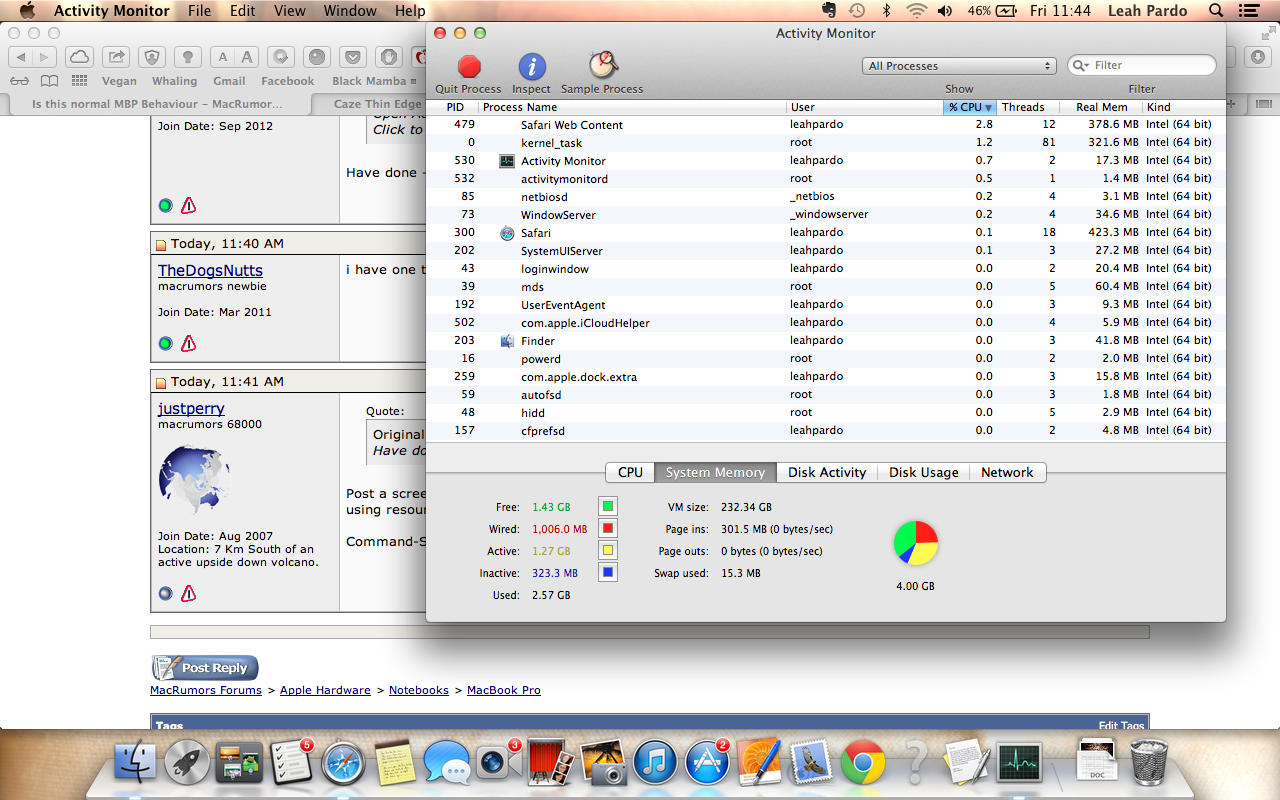Sort by the % CPU column header
The height and width of the screenshot is (800, 1280).
(x=970, y=107)
